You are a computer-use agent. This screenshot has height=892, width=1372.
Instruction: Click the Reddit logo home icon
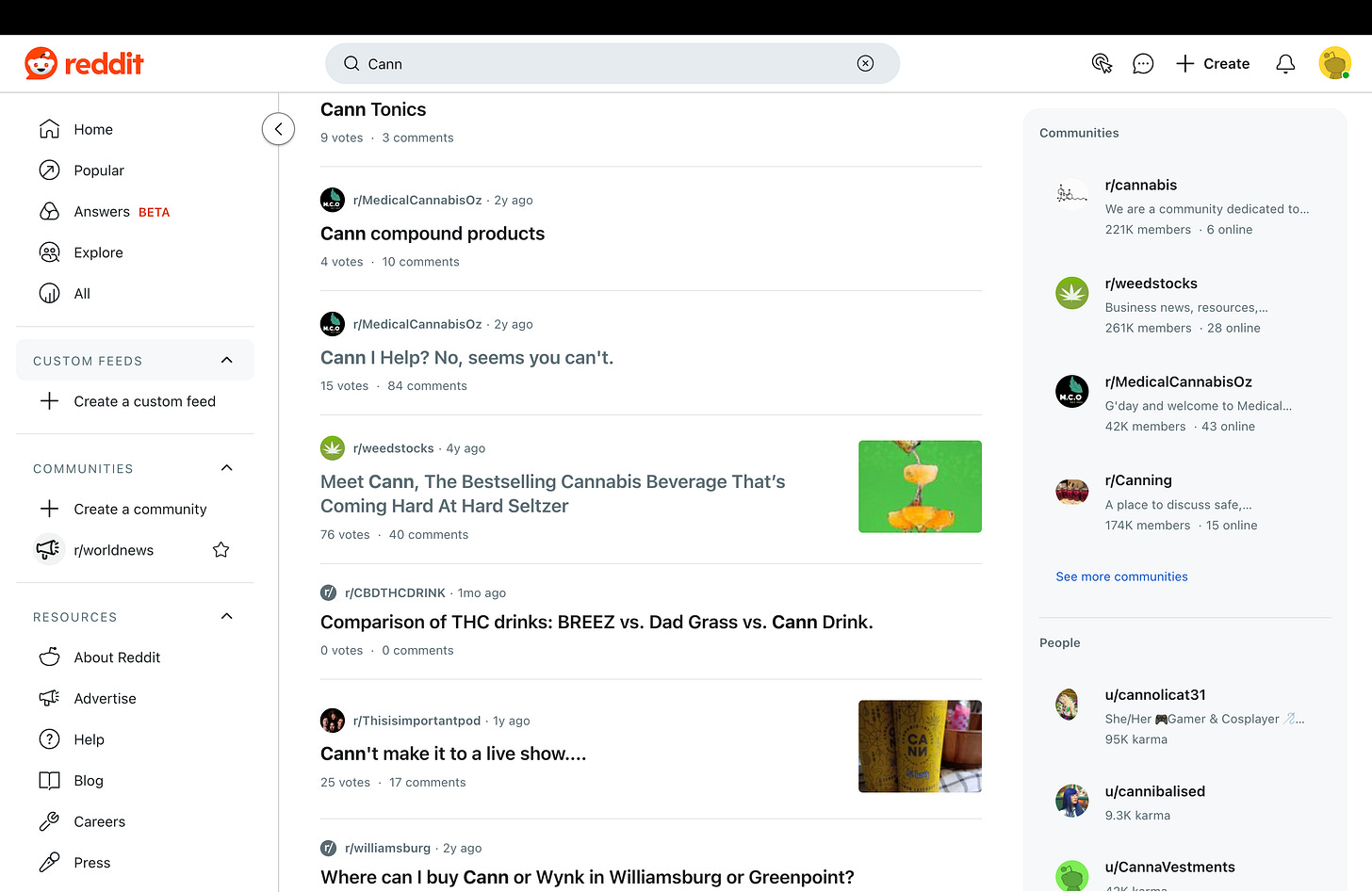click(84, 63)
